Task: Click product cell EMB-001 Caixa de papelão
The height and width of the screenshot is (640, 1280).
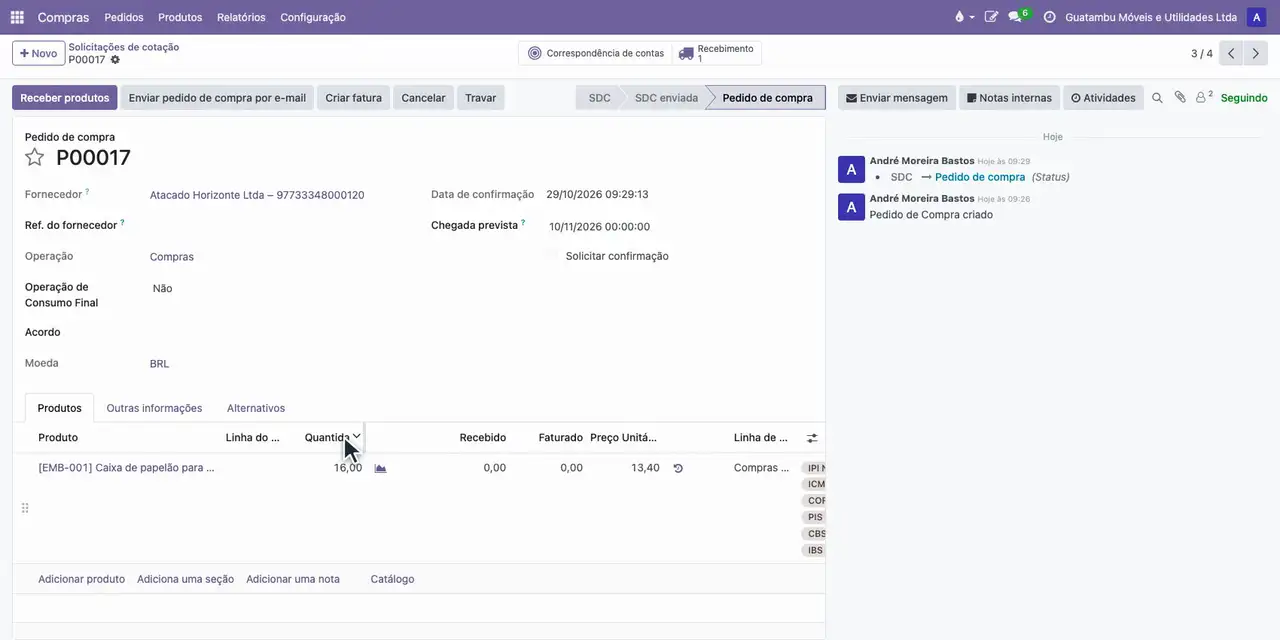Action: 126,468
